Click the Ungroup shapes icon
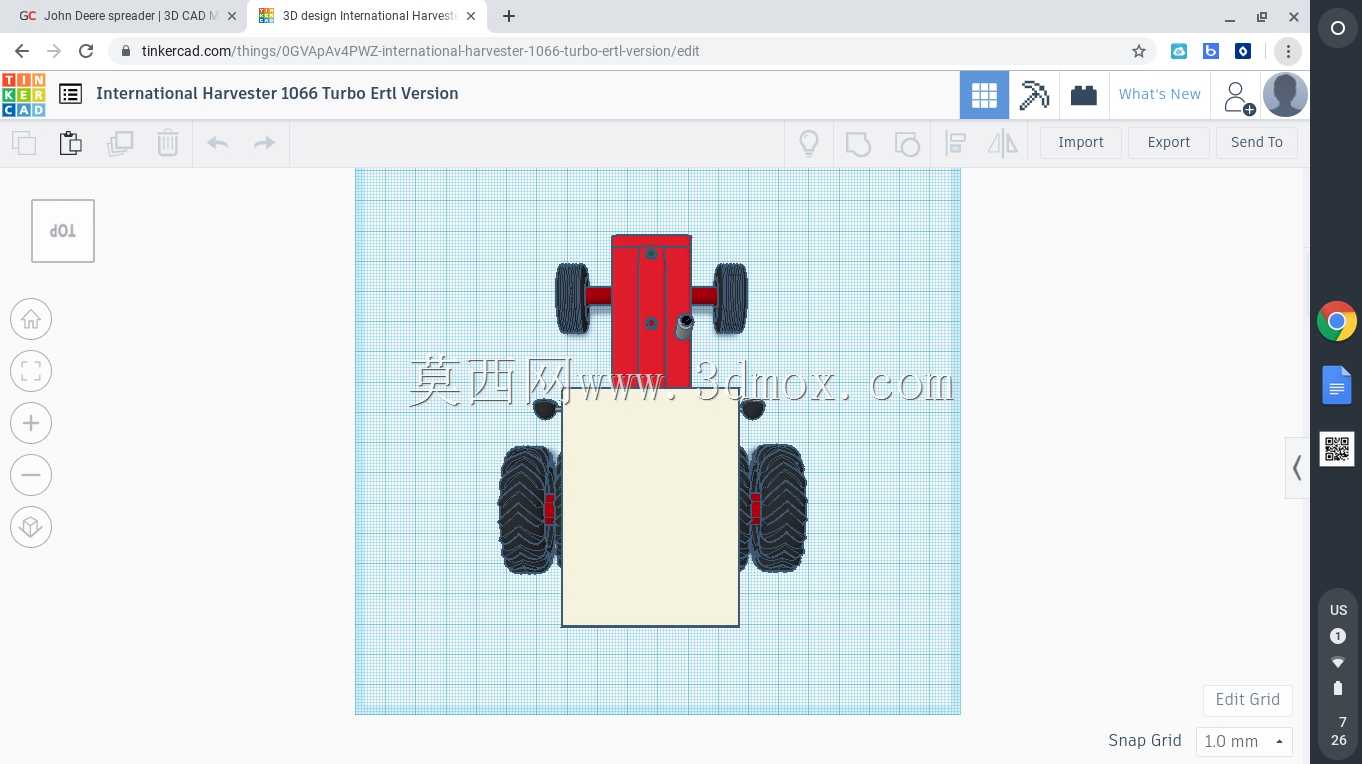The width and height of the screenshot is (1362, 764). (907, 144)
